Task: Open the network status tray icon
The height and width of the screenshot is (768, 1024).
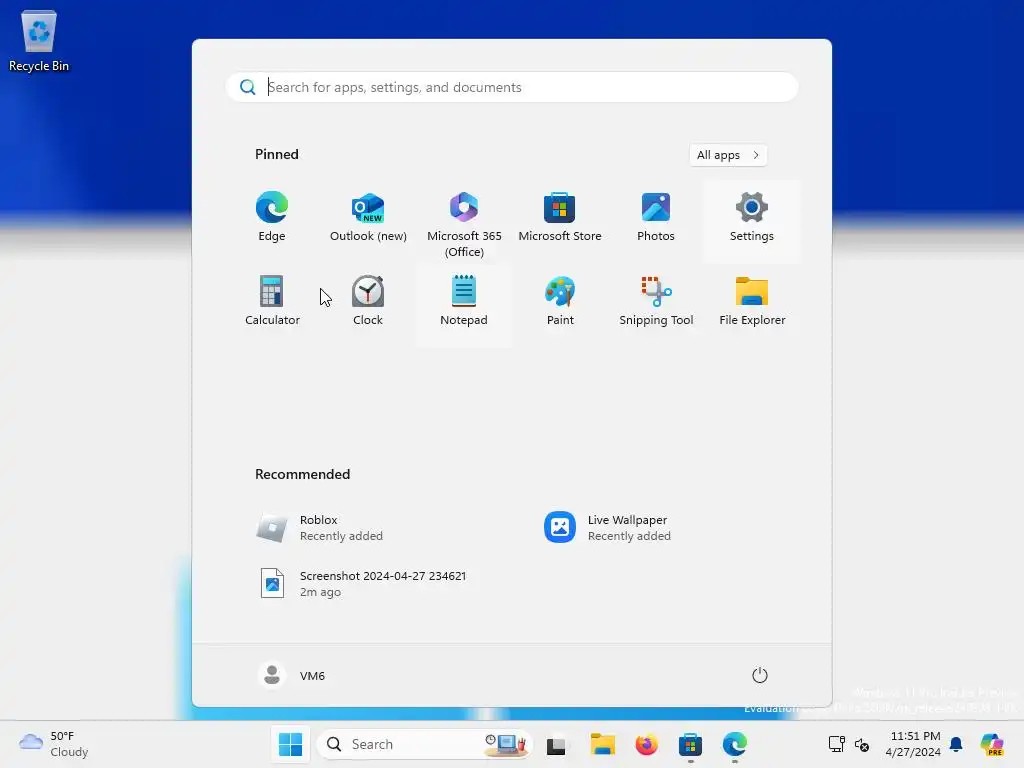Action: point(836,744)
